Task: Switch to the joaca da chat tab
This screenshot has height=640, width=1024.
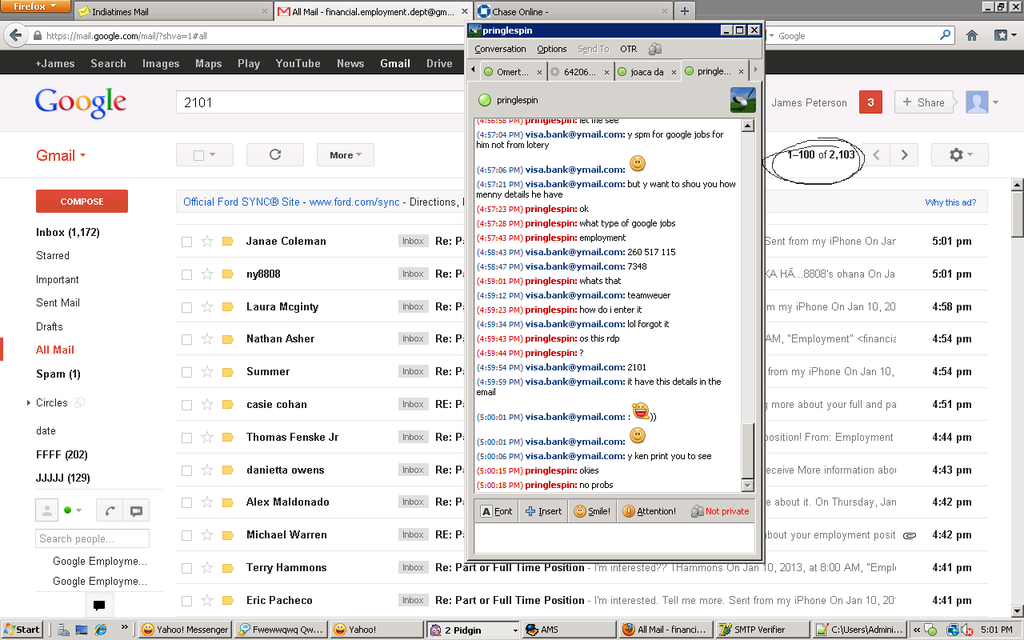Action: coord(646,72)
